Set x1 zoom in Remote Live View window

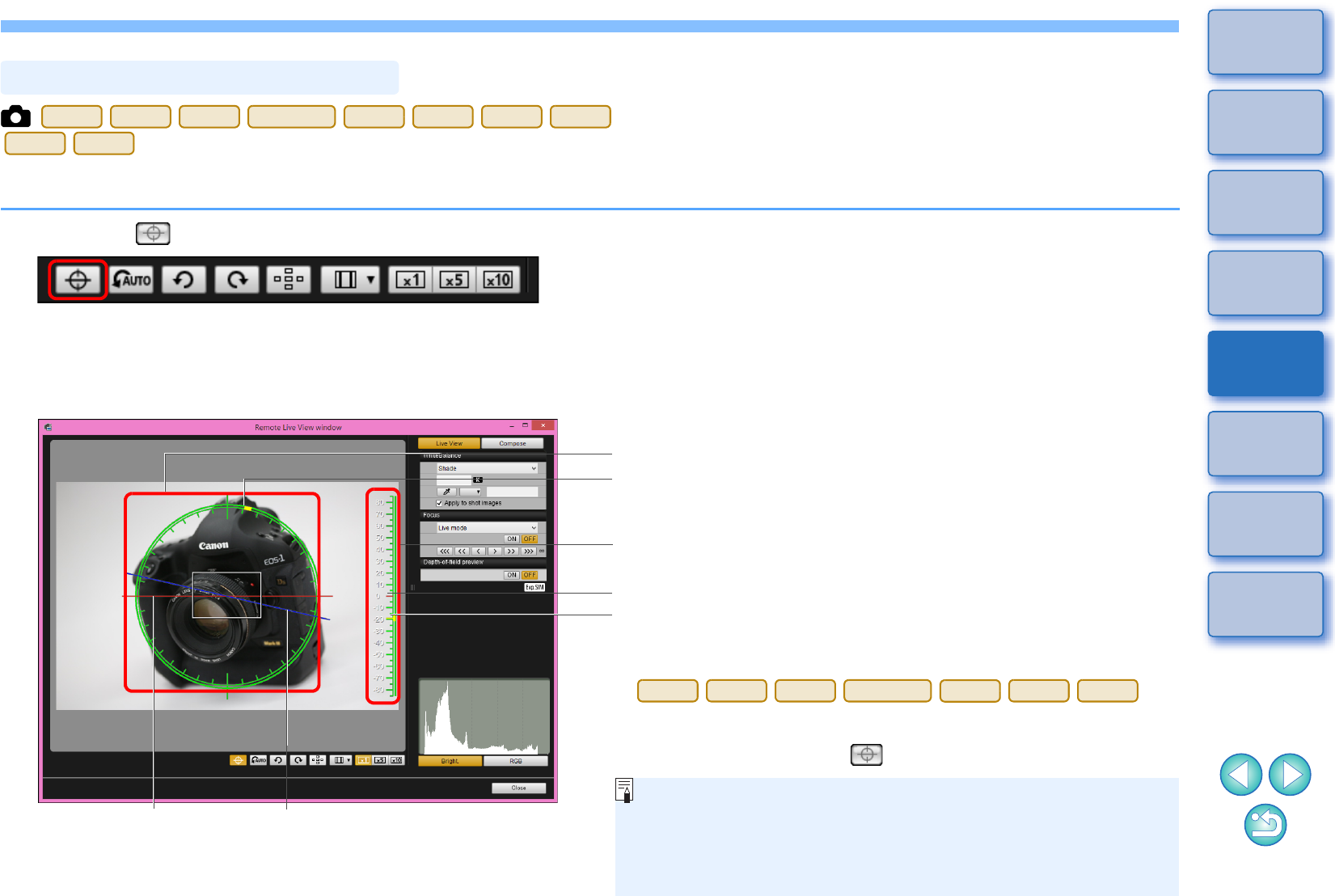click(363, 760)
